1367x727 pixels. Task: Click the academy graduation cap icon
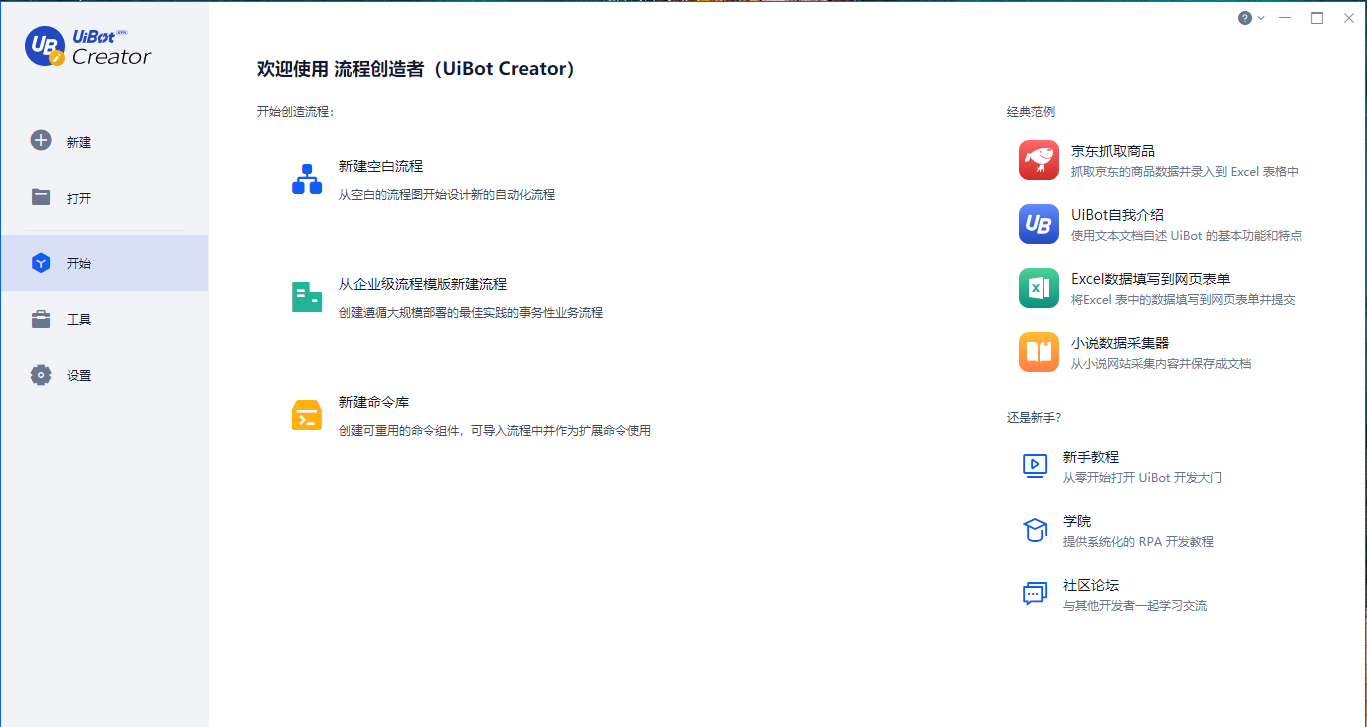point(1034,530)
